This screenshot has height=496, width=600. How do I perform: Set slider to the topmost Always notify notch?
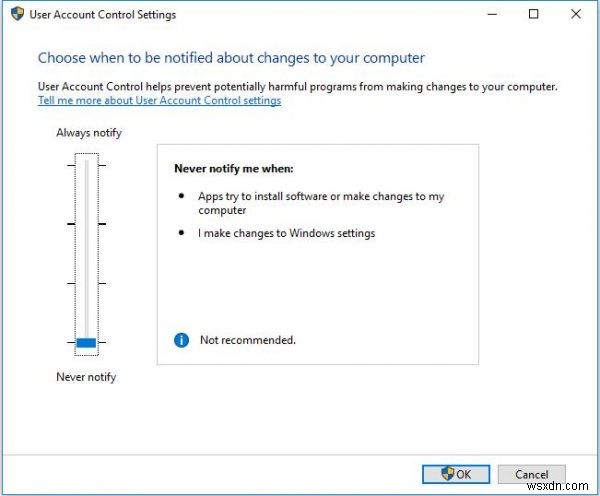[86, 164]
